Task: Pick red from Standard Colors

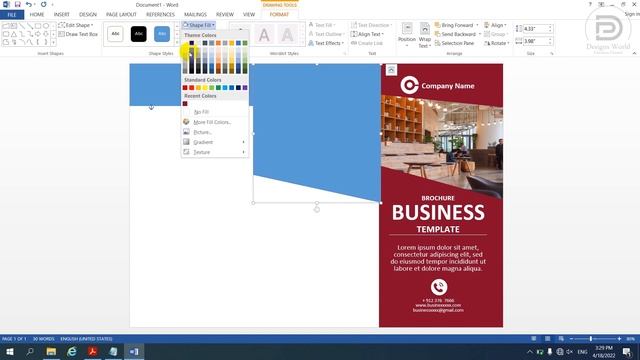Action: (x=191, y=88)
